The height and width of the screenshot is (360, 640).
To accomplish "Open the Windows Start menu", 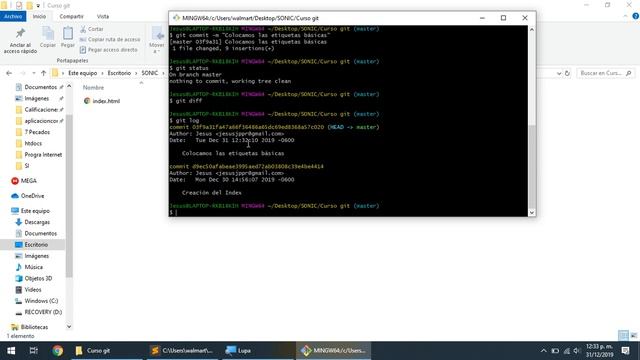I will [11, 351].
